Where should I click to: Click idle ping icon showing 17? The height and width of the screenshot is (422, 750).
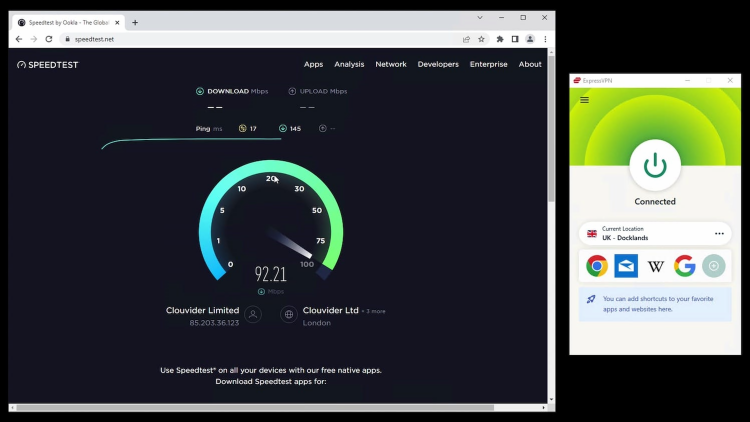243,128
